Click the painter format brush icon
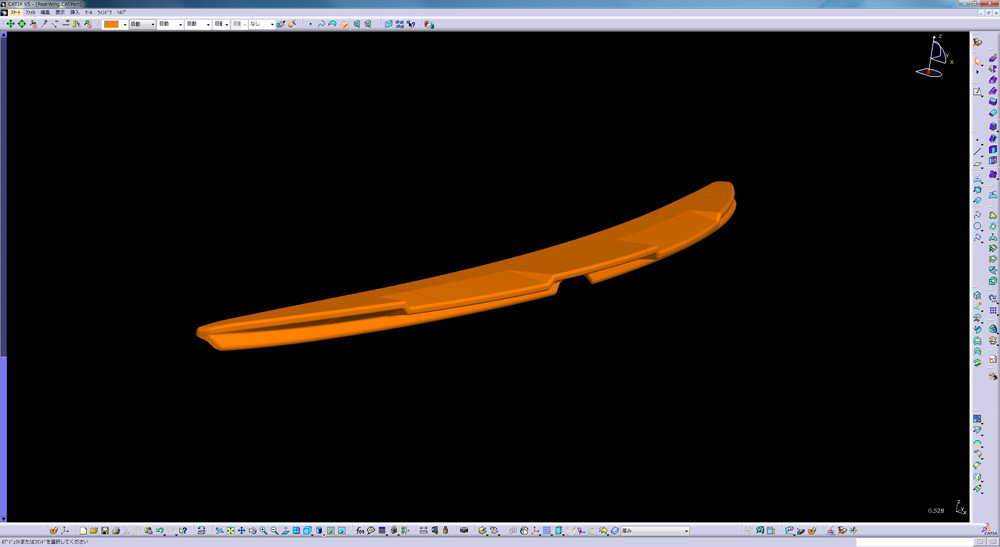The image size is (1000, 547). pos(281,24)
